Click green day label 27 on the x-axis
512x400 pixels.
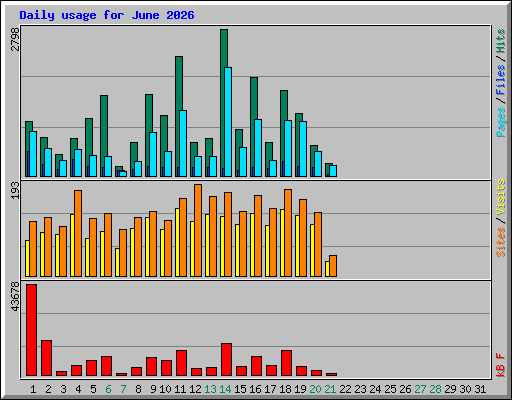coord(420,389)
